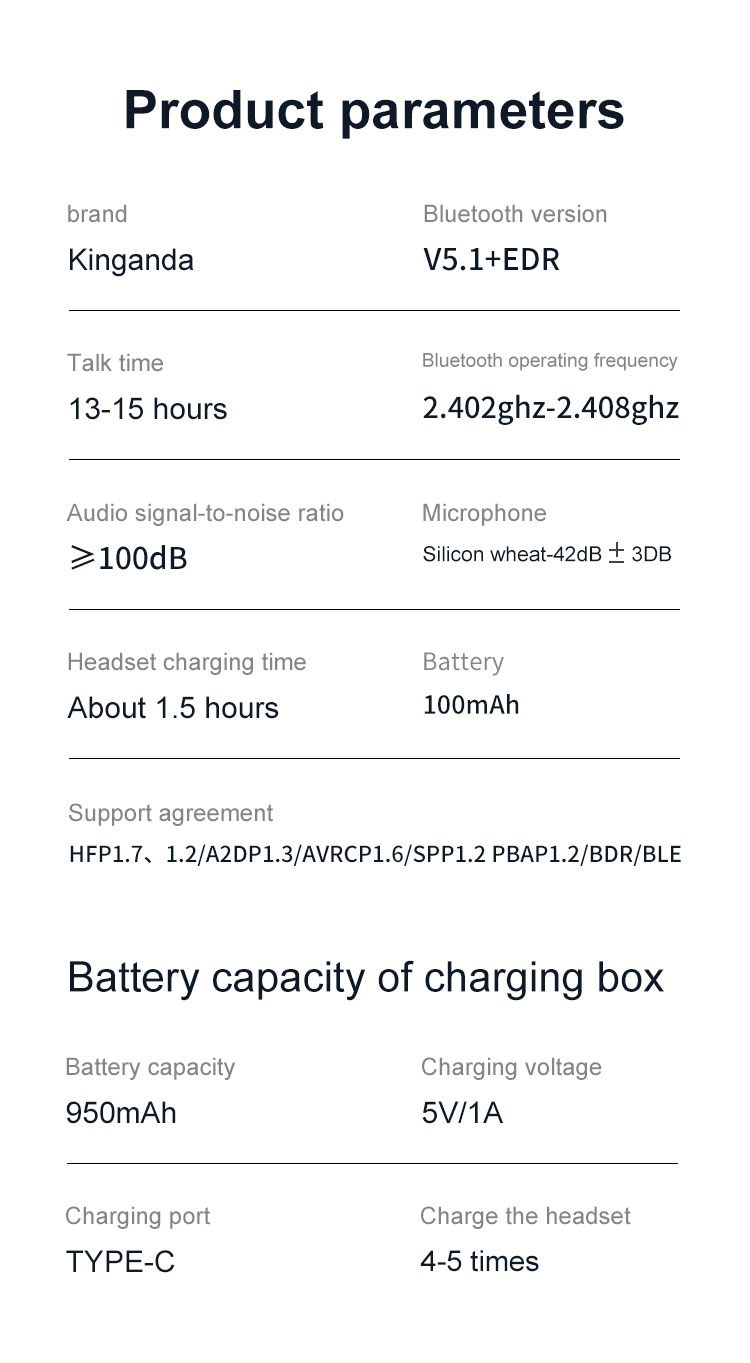Select the About 1.5 hours text
This screenshot has width=750, height=1363.
pos(173,708)
